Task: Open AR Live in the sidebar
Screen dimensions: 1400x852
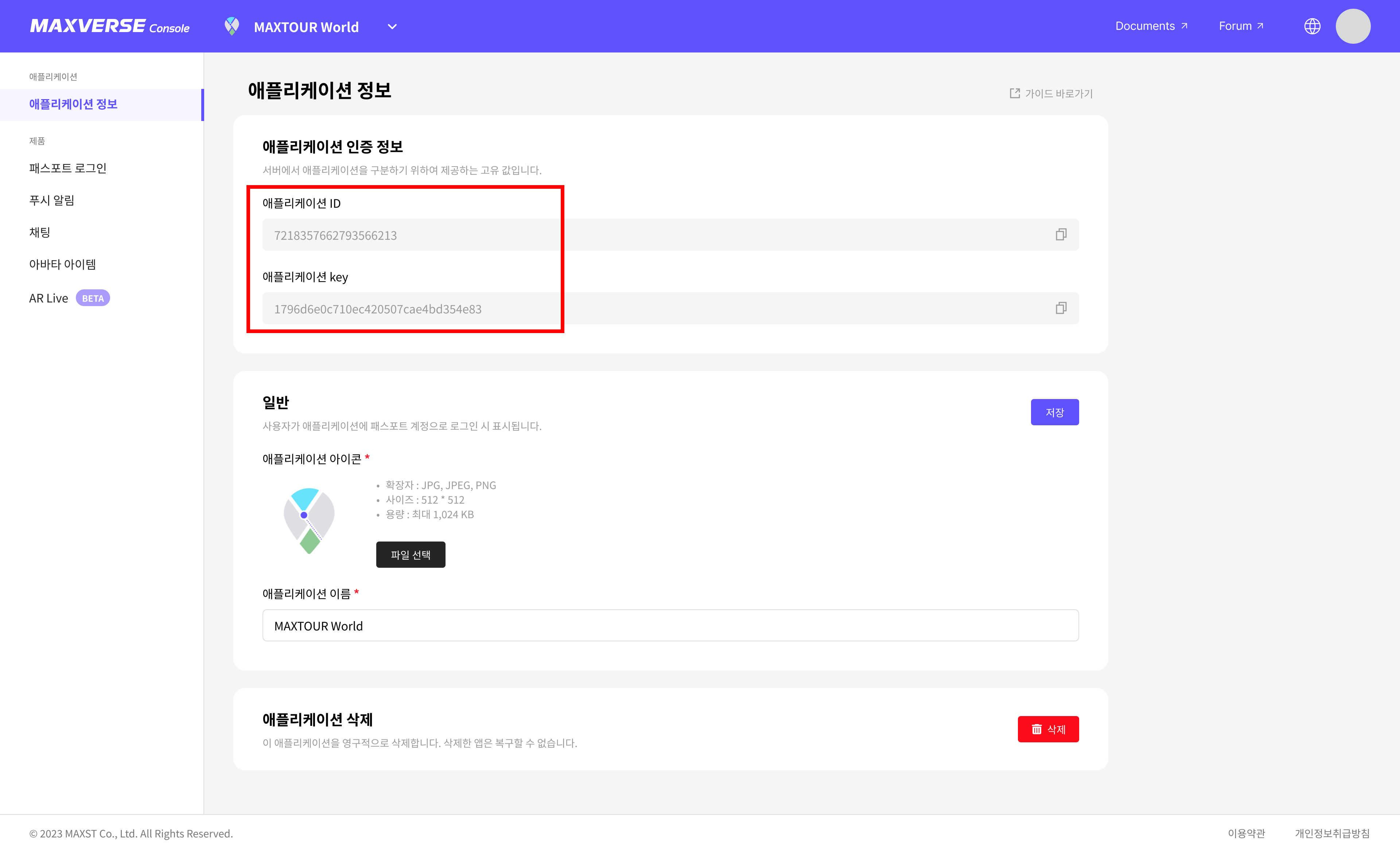Action: pyautogui.click(x=48, y=298)
